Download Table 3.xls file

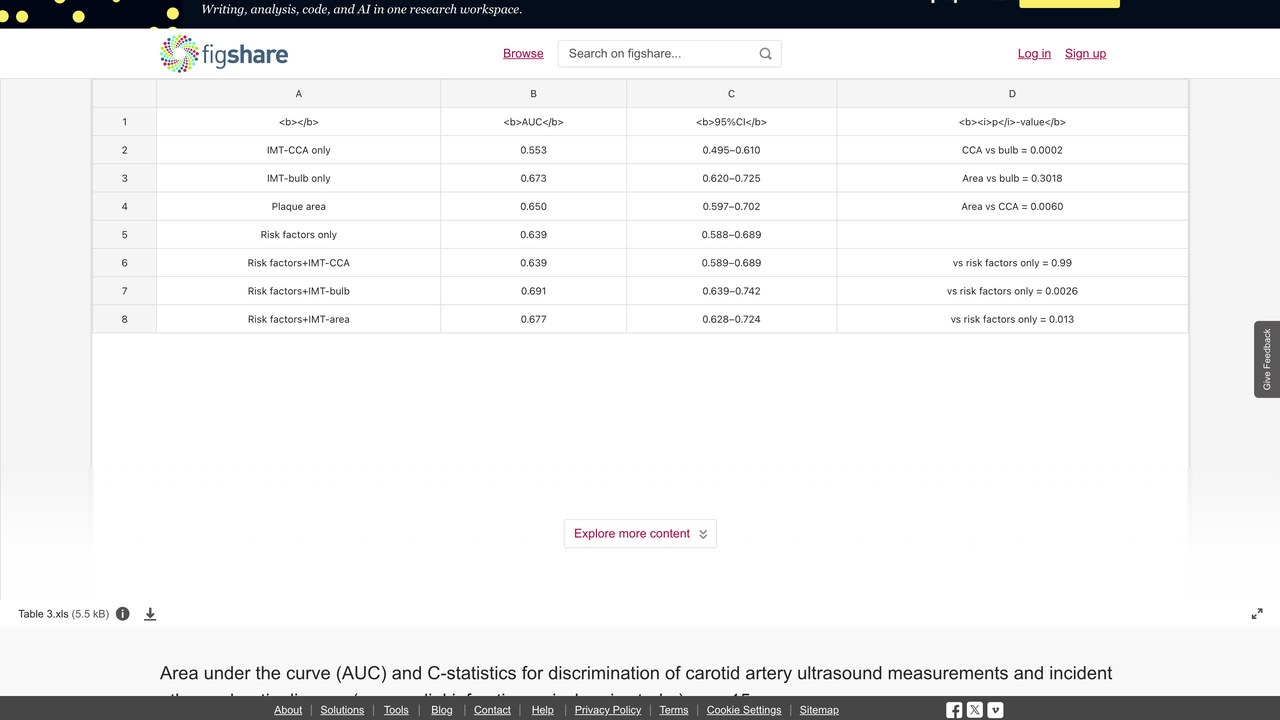(150, 614)
